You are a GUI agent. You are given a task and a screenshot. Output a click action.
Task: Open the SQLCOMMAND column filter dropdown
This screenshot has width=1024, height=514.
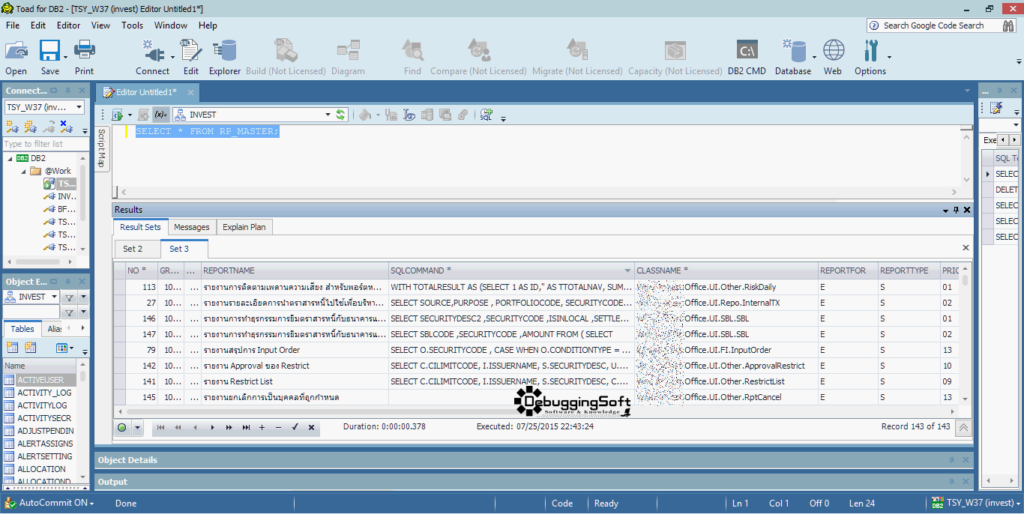[628, 270]
